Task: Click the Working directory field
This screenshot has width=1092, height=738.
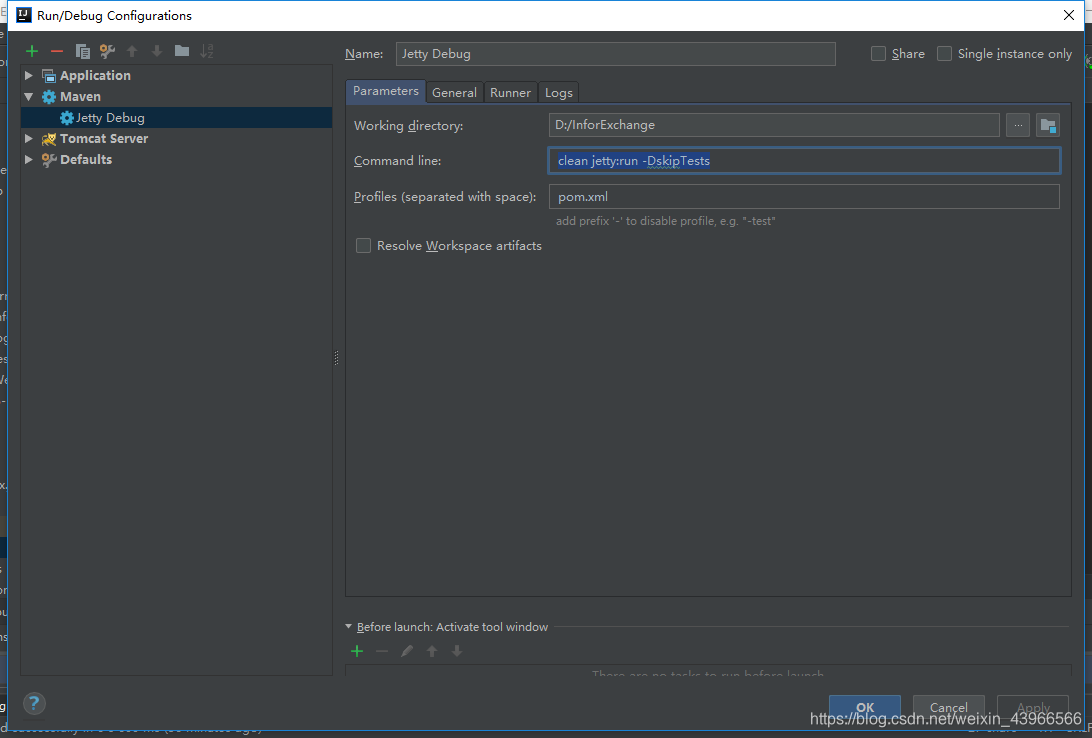Action: pyautogui.click(x=774, y=125)
